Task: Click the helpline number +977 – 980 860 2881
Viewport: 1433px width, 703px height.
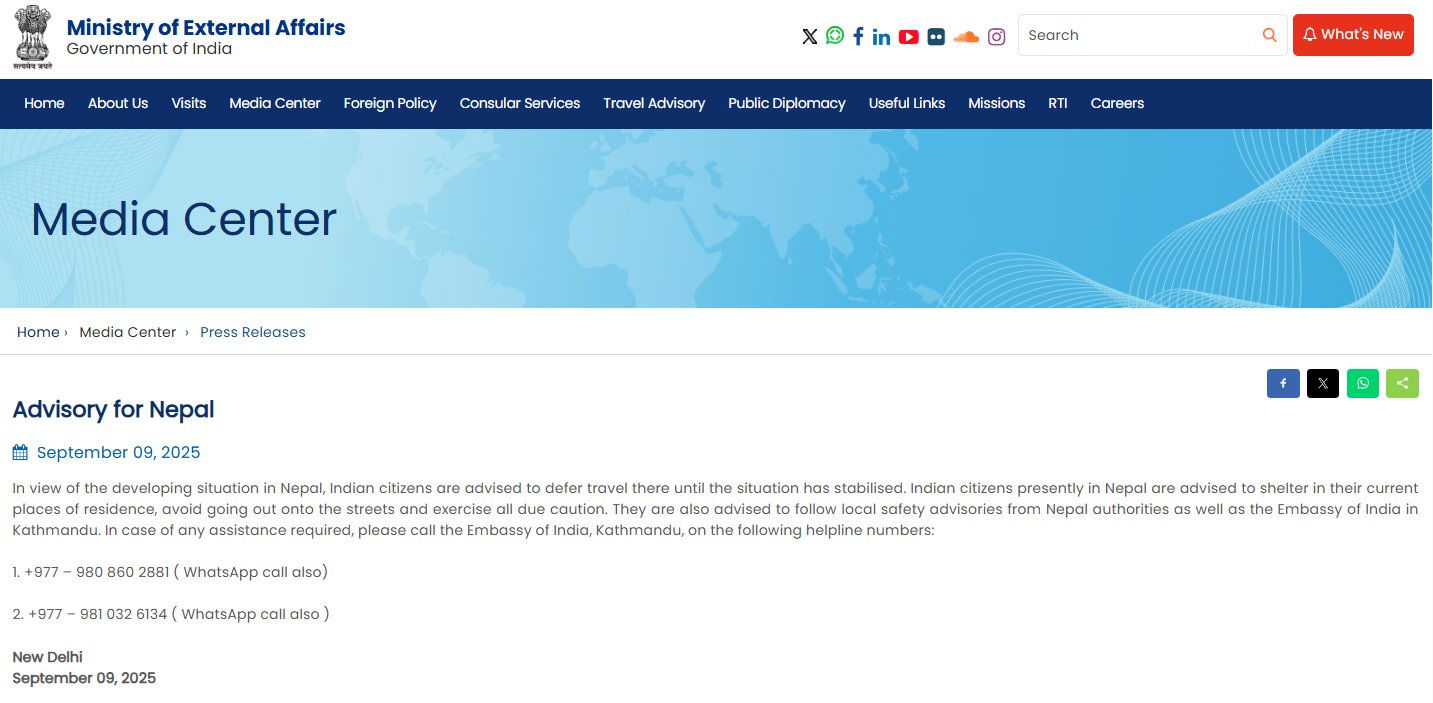Action: point(97,572)
